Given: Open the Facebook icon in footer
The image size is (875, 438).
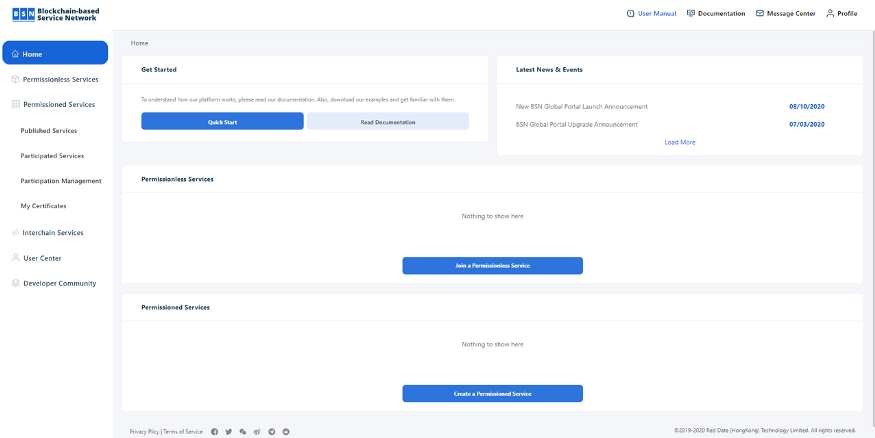Looking at the screenshot, I should point(214,432).
